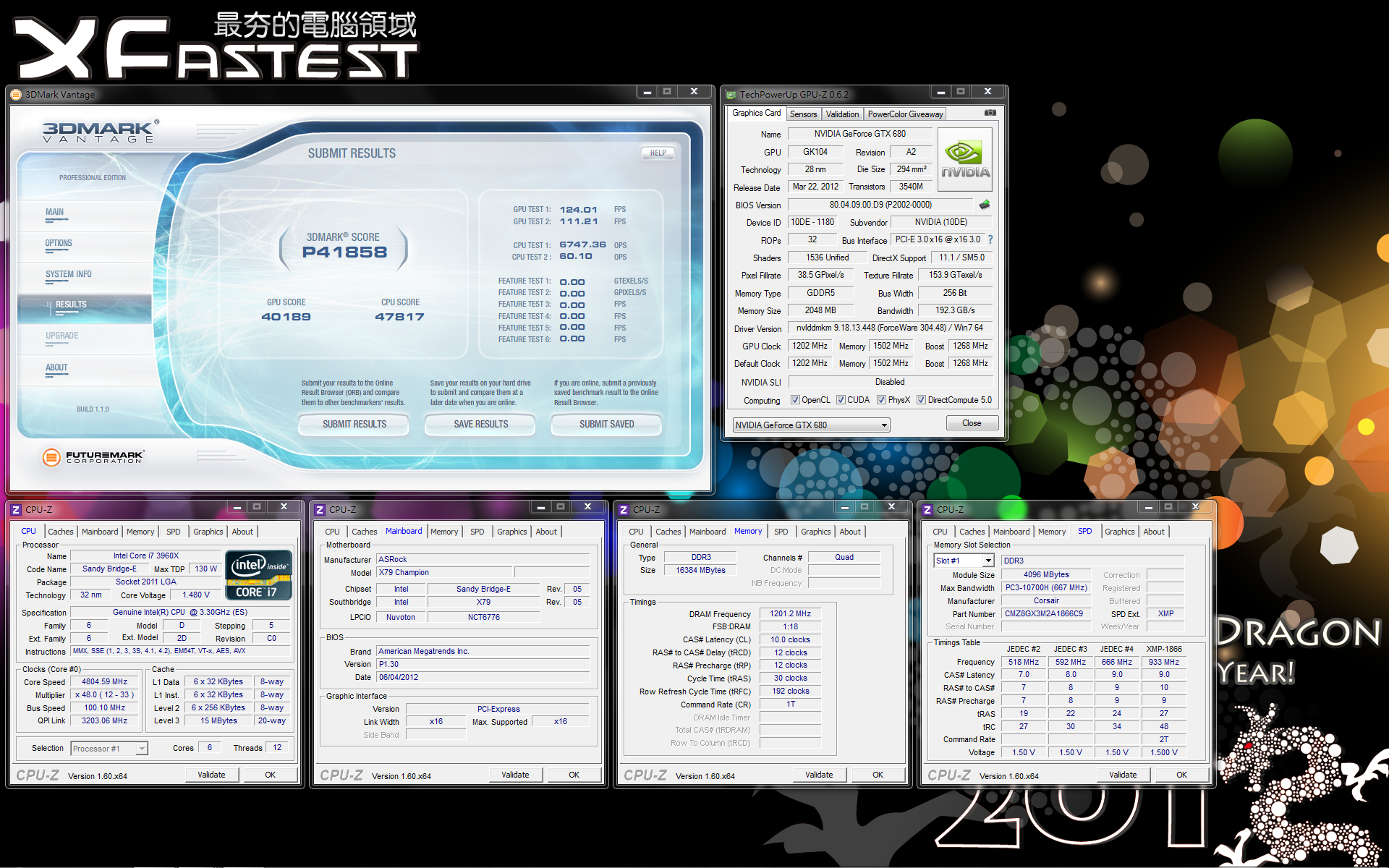Viewport: 1389px width, 868px height.
Task: Open About tab in the CPU-Z SPD window
Action: coord(1154,532)
